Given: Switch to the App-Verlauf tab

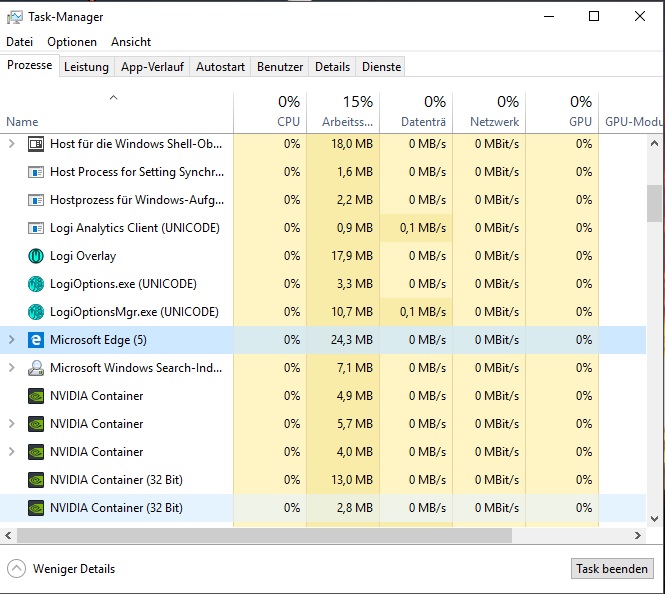Looking at the screenshot, I should (152, 67).
